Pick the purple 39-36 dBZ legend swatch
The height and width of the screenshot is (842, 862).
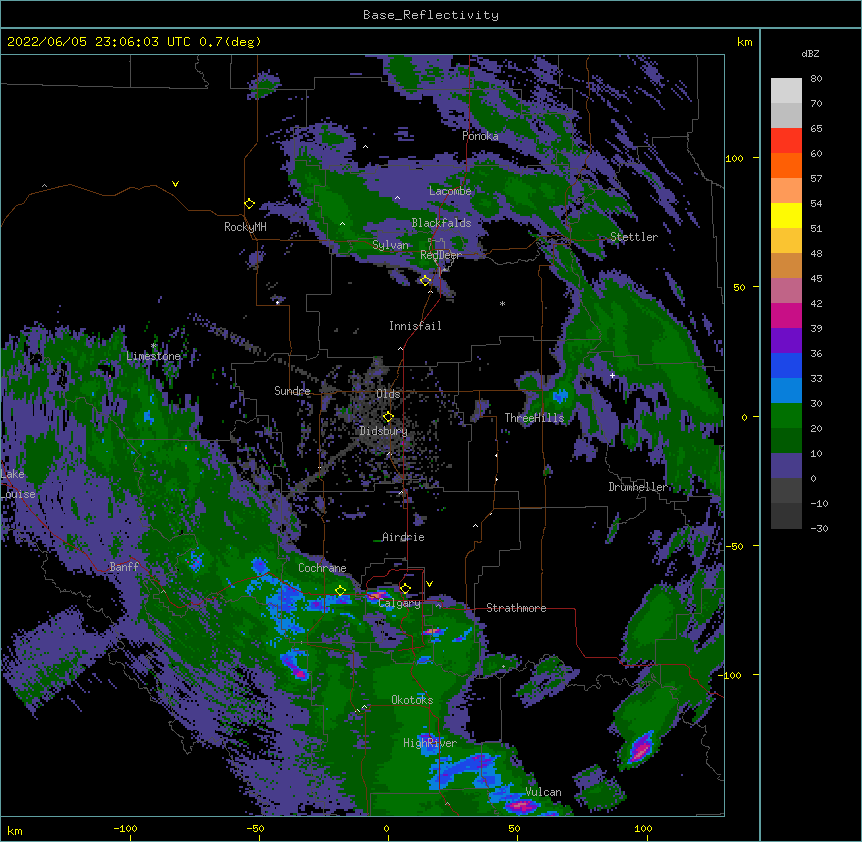786,340
